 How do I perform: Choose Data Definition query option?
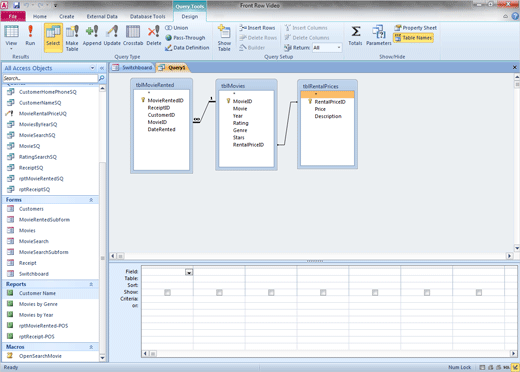pyautogui.click(x=187, y=48)
